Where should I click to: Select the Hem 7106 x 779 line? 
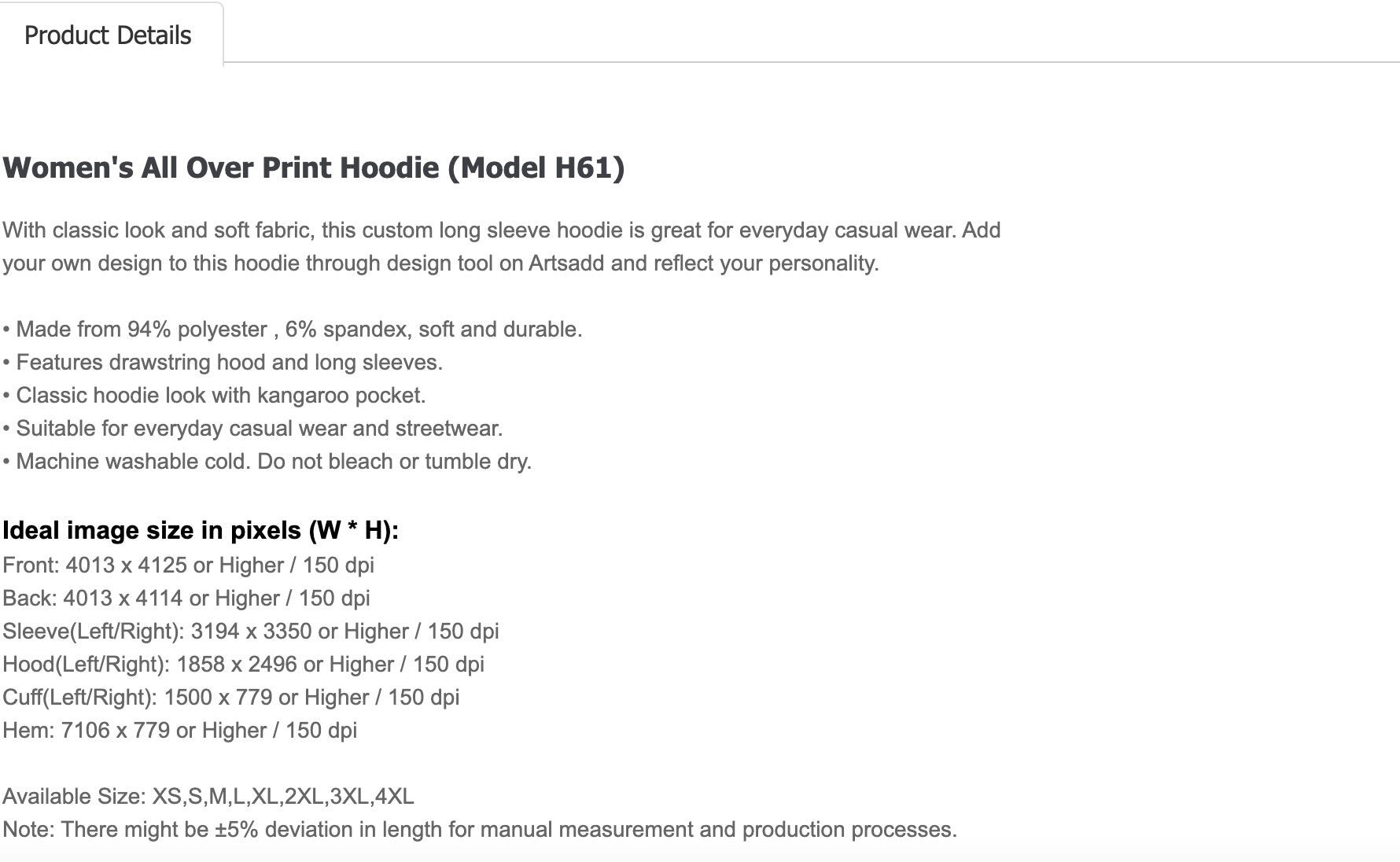click(179, 731)
